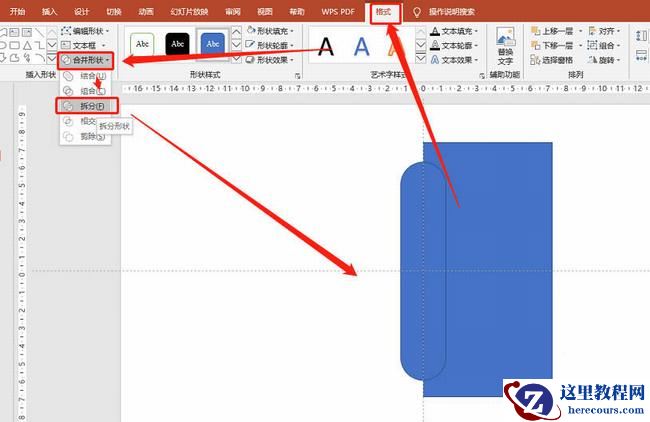Click the 编辑形状 edit shape icon
The height and width of the screenshot is (422, 650).
coord(66,31)
